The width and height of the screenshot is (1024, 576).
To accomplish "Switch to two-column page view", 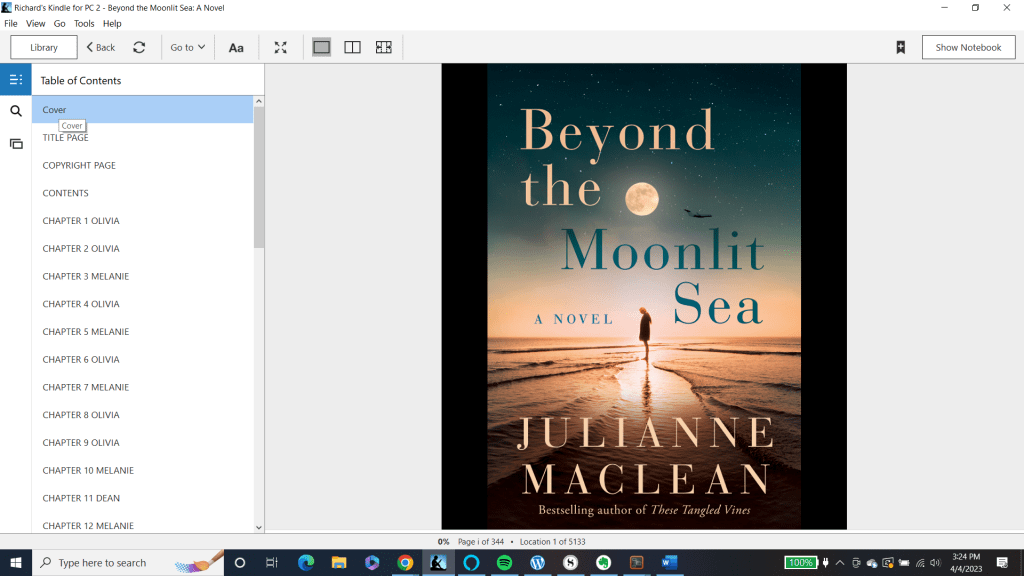I will pyautogui.click(x=352, y=47).
